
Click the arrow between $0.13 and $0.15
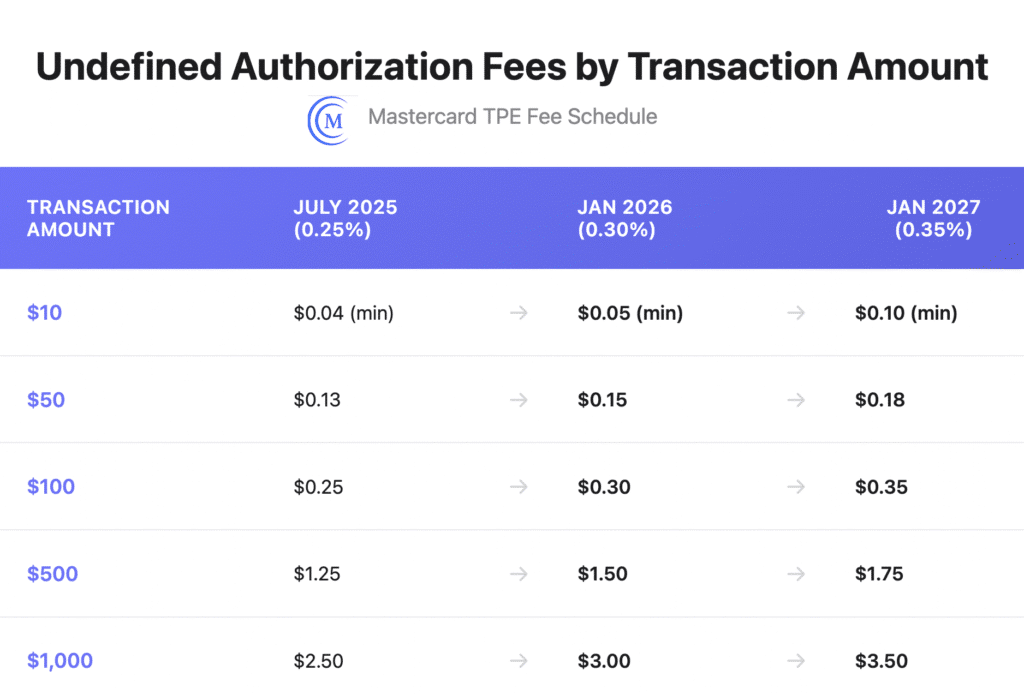click(x=518, y=400)
